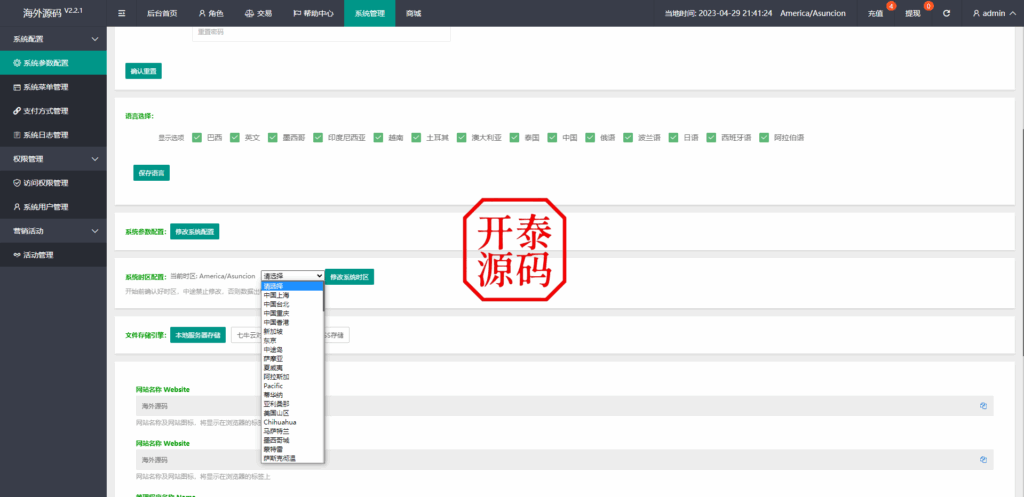Uncheck the 土耳其 language checkbox
This screenshot has height=497, width=1024.
tap(416, 138)
